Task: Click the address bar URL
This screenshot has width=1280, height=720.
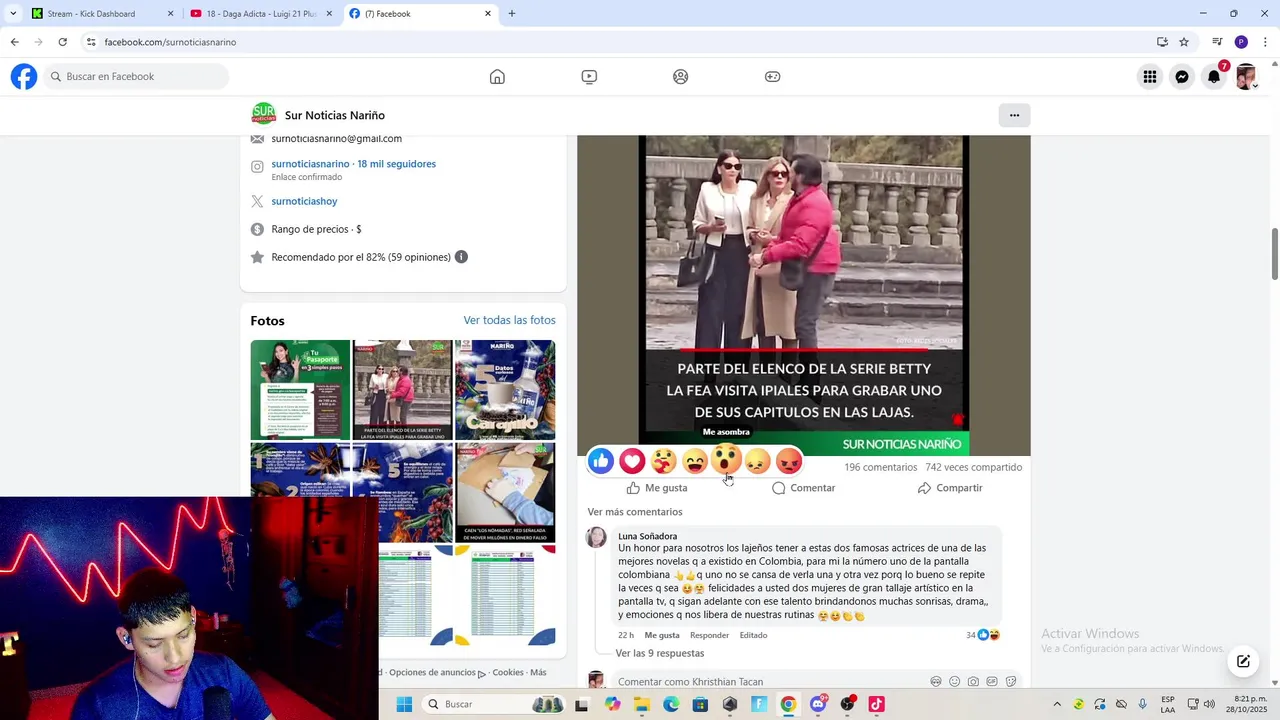Action: tap(170, 42)
